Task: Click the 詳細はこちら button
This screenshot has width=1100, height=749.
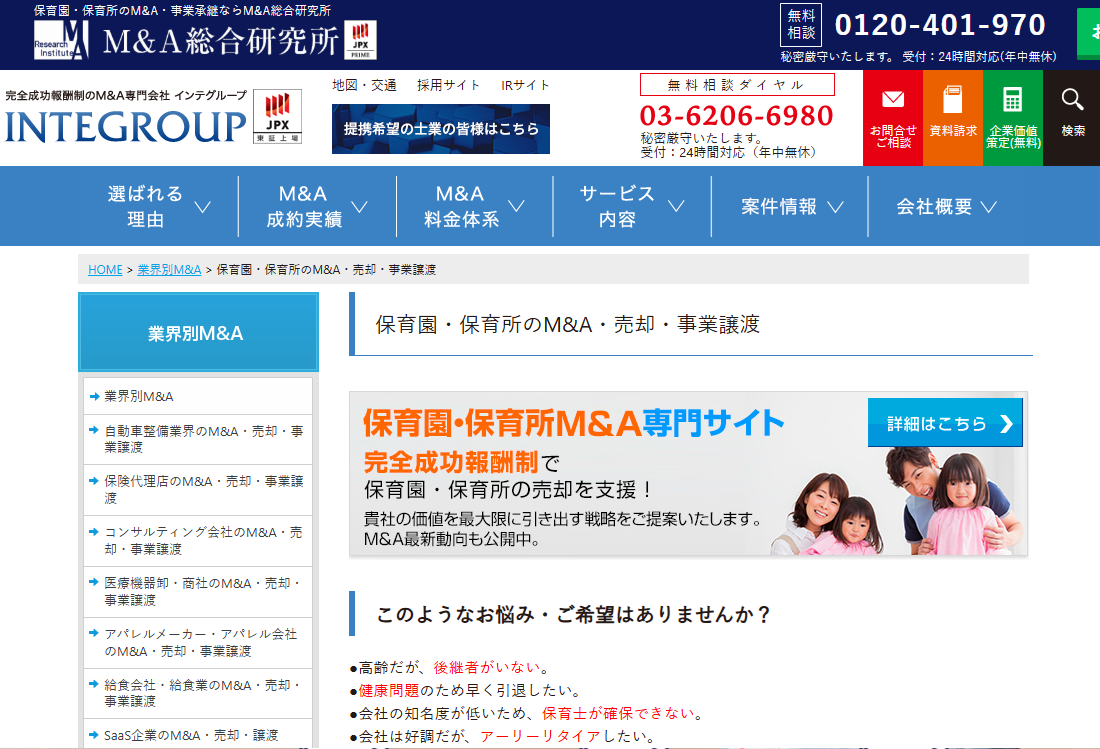Action: (x=945, y=423)
